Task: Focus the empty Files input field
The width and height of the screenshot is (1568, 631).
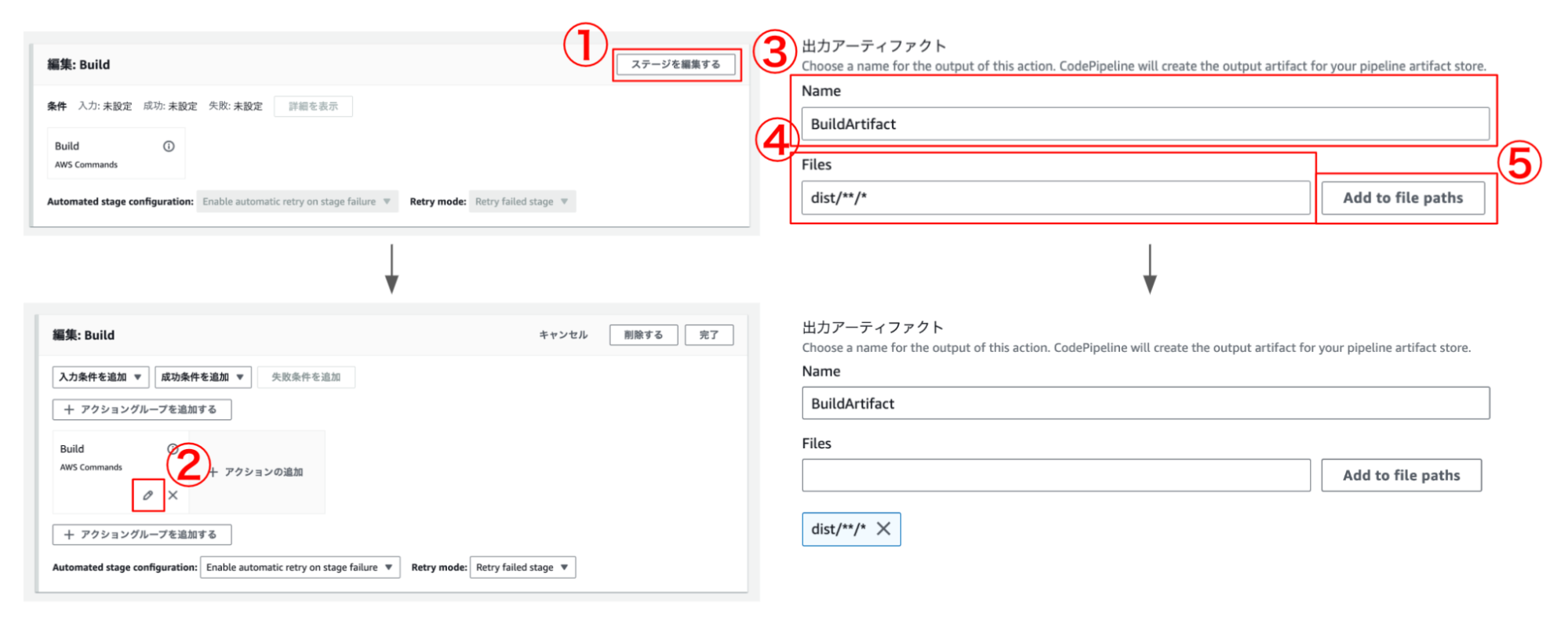Action: 1055,476
